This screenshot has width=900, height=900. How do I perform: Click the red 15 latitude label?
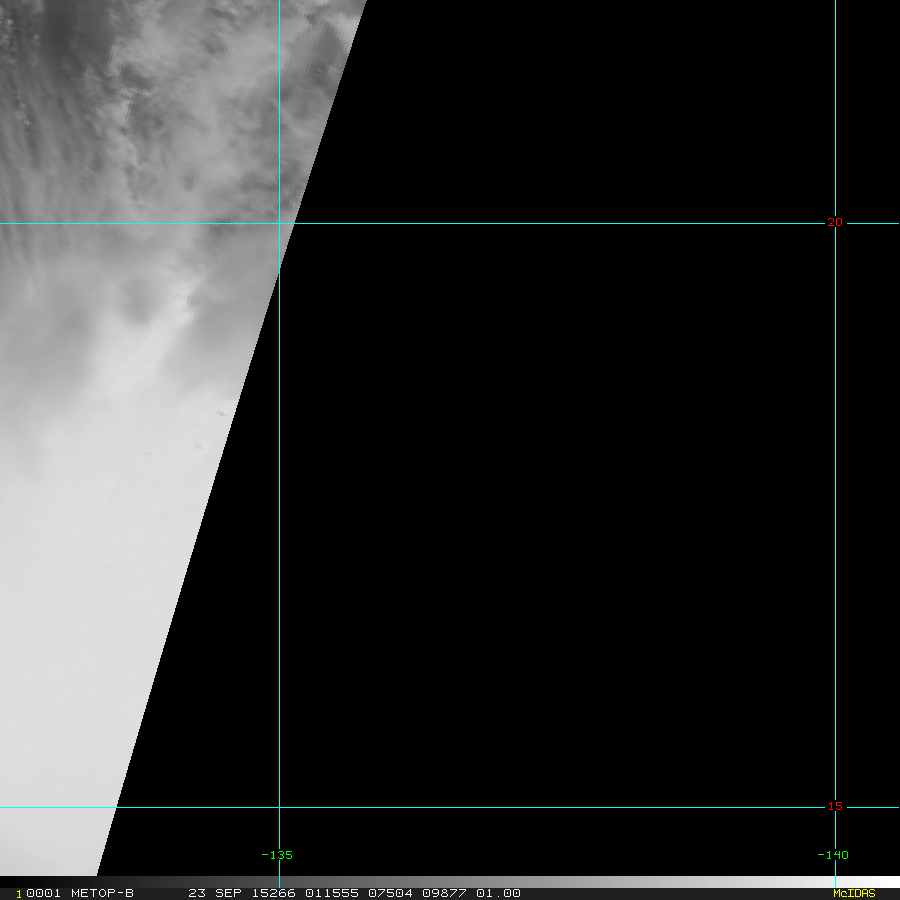click(x=834, y=806)
